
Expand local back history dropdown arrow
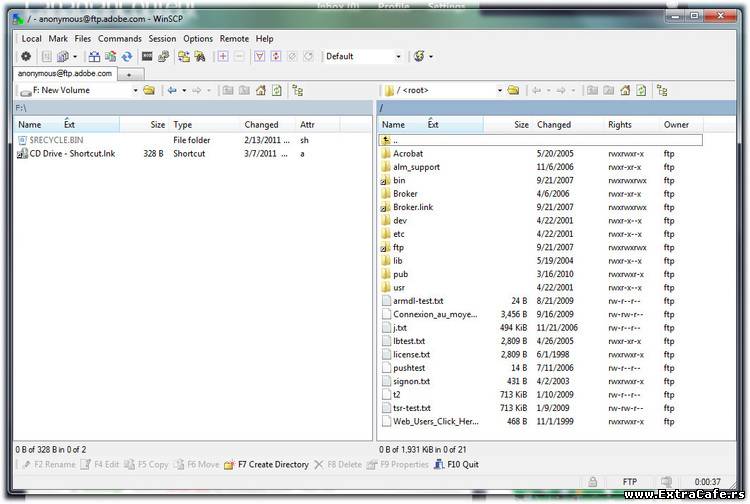[x=184, y=90]
